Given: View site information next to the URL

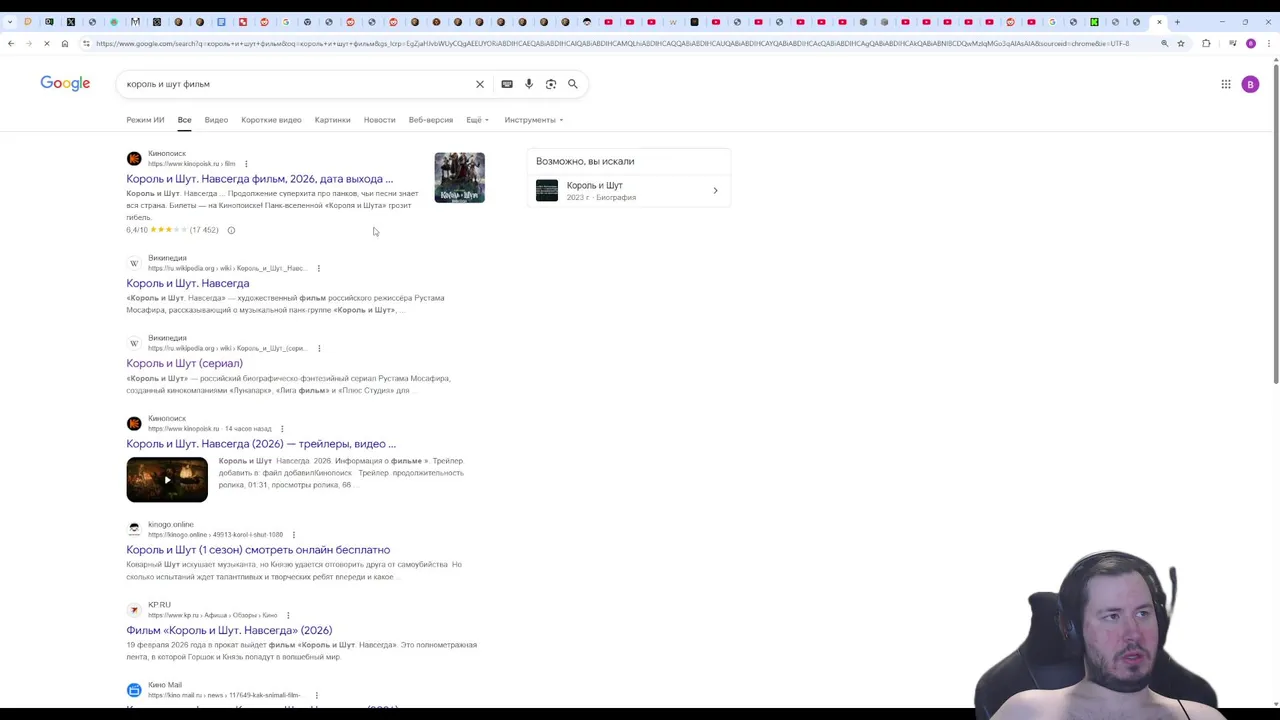Looking at the screenshot, I should pos(86,43).
